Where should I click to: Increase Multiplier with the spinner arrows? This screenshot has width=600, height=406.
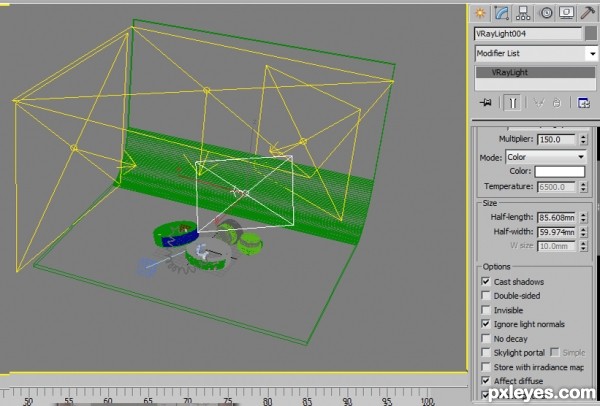click(x=584, y=137)
